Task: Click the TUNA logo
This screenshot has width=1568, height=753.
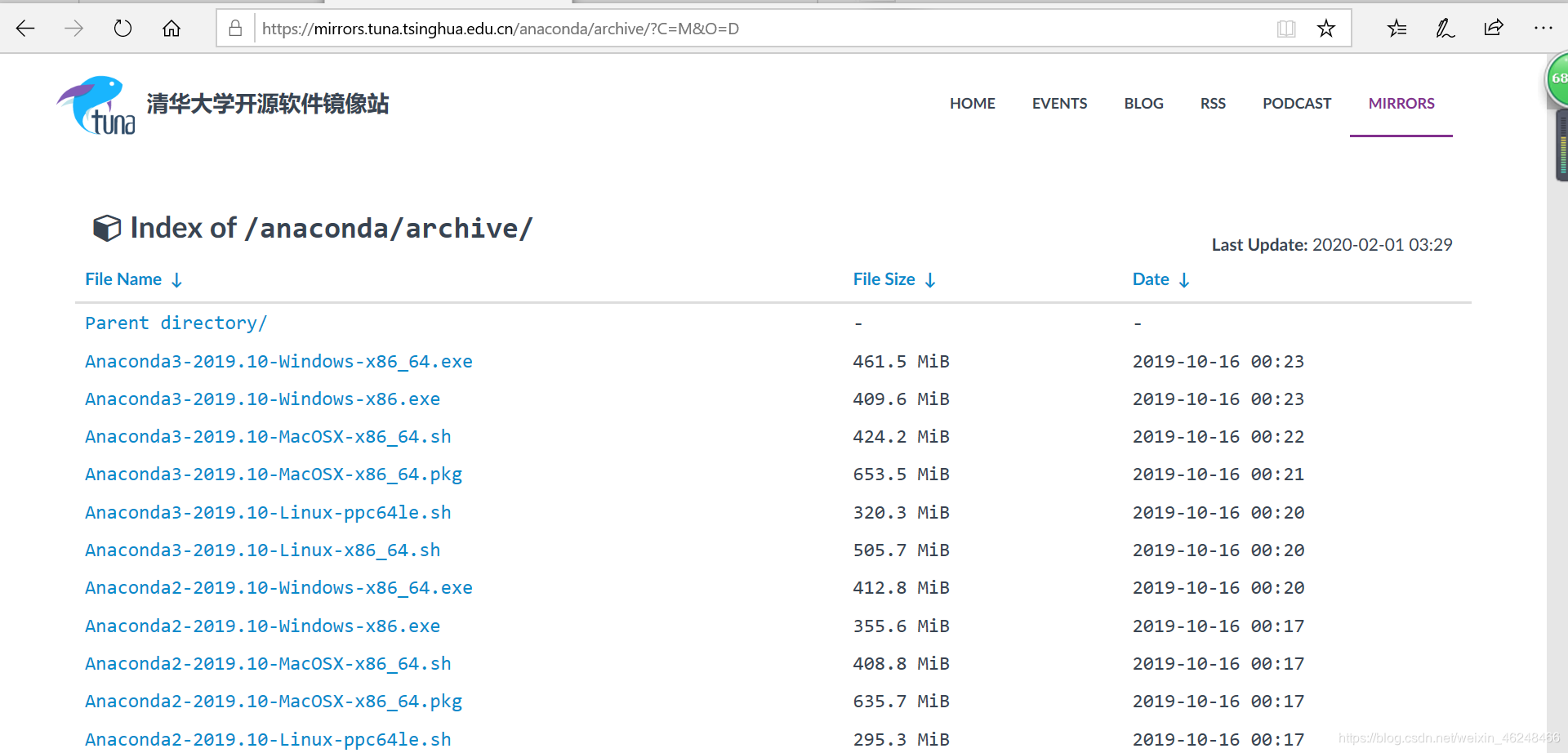Action: click(x=96, y=105)
